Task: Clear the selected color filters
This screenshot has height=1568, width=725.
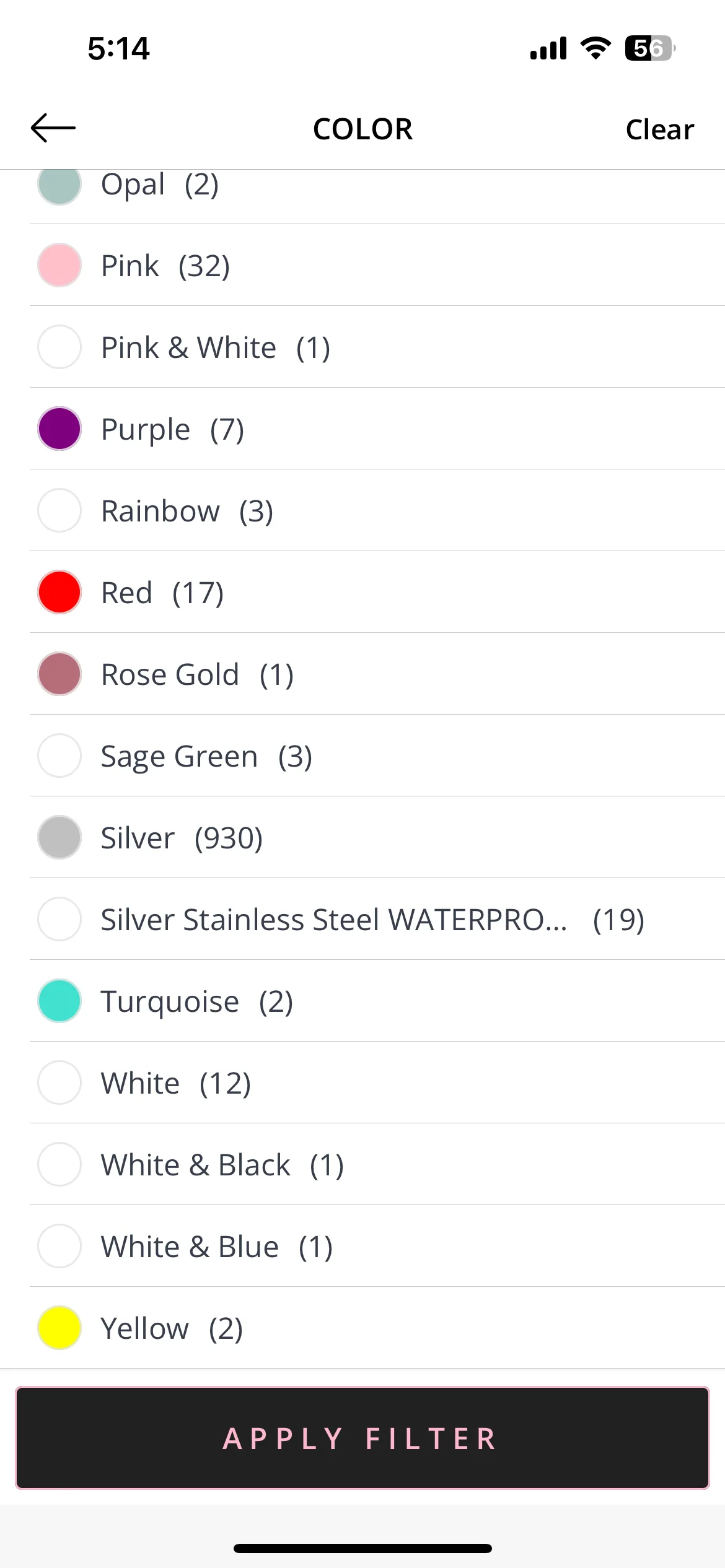Action: point(660,129)
